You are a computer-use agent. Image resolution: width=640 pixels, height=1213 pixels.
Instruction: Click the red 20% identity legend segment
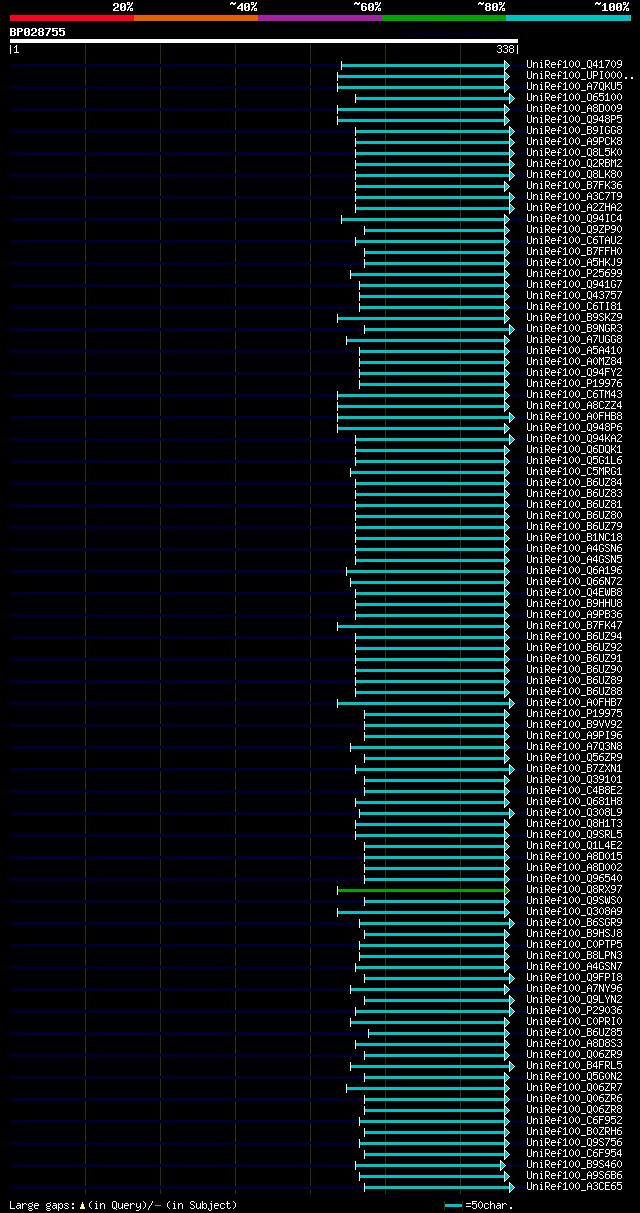point(71,18)
